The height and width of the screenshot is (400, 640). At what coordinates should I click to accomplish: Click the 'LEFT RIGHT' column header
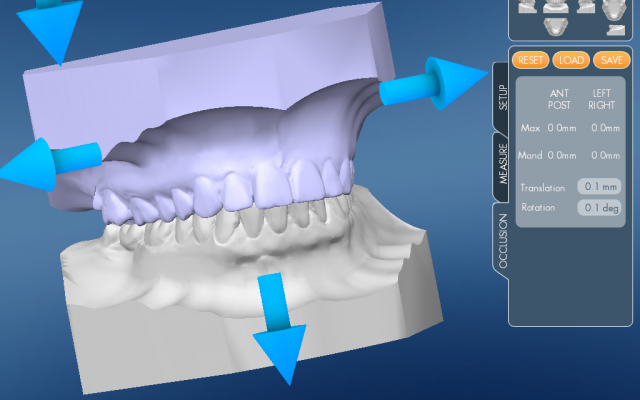[x=602, y=99]
